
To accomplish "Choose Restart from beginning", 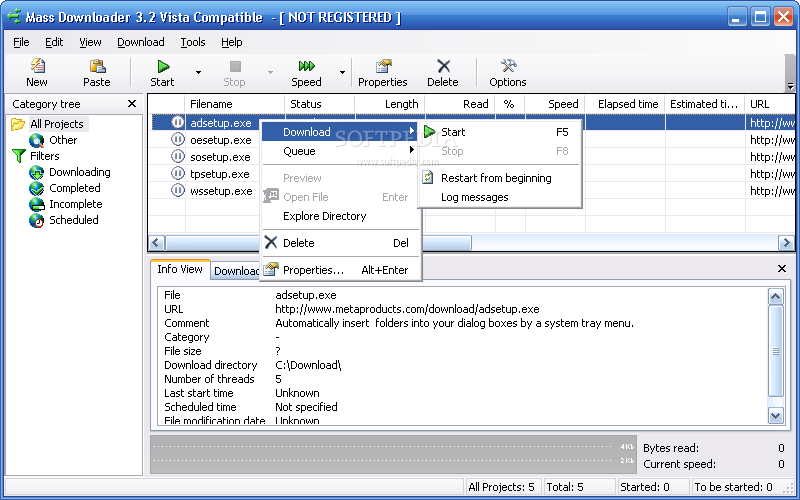I will (496, 178).
